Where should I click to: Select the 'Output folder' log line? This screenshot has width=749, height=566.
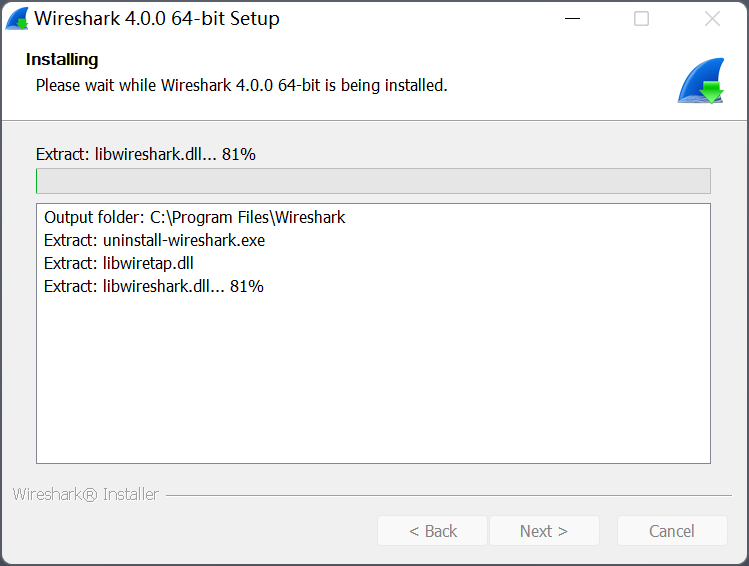click(194, 217)
